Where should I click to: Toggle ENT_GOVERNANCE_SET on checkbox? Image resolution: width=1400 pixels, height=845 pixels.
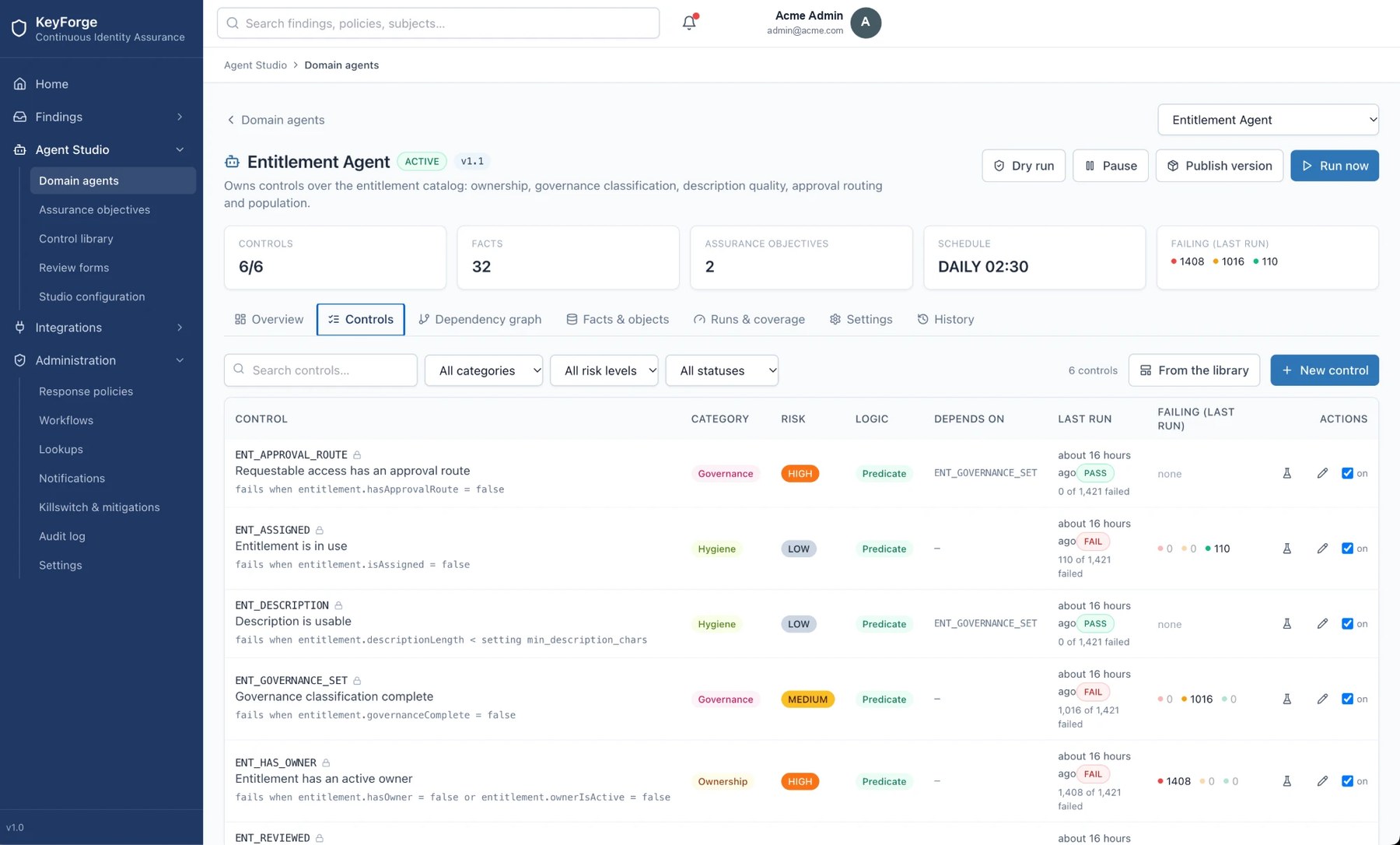[1347, 699]
